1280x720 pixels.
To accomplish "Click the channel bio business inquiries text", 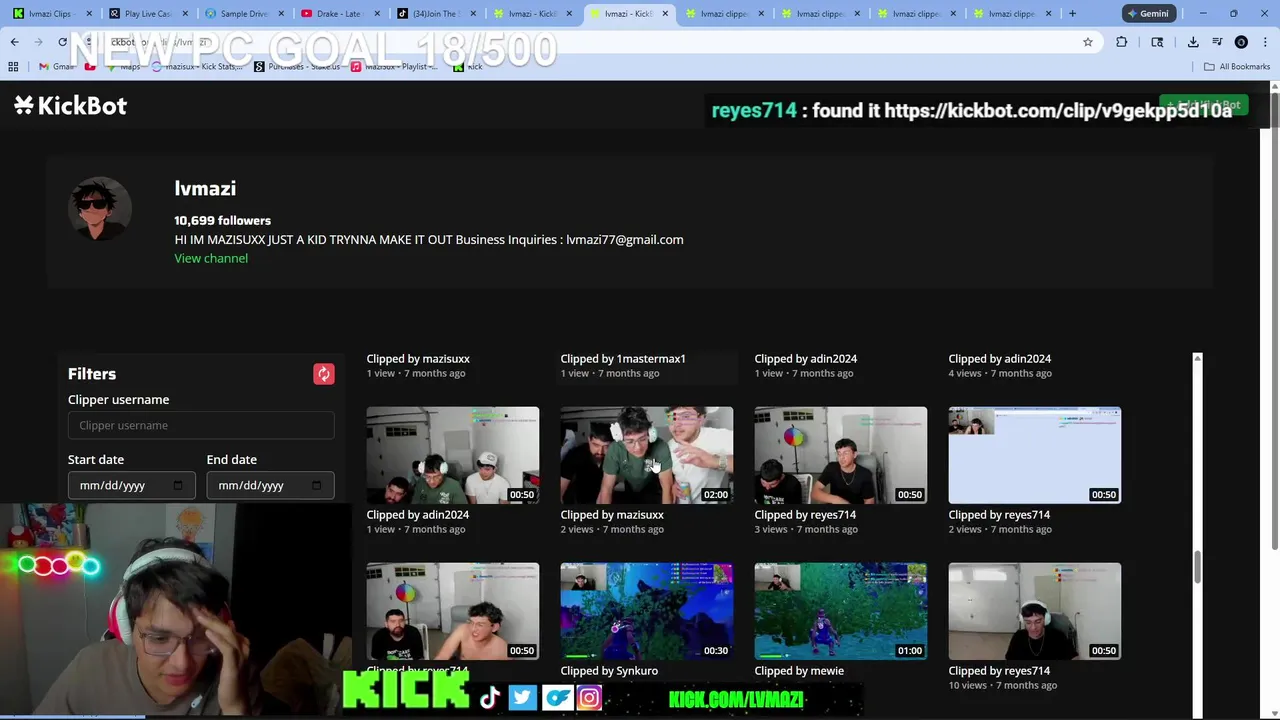I will (429, 240).
